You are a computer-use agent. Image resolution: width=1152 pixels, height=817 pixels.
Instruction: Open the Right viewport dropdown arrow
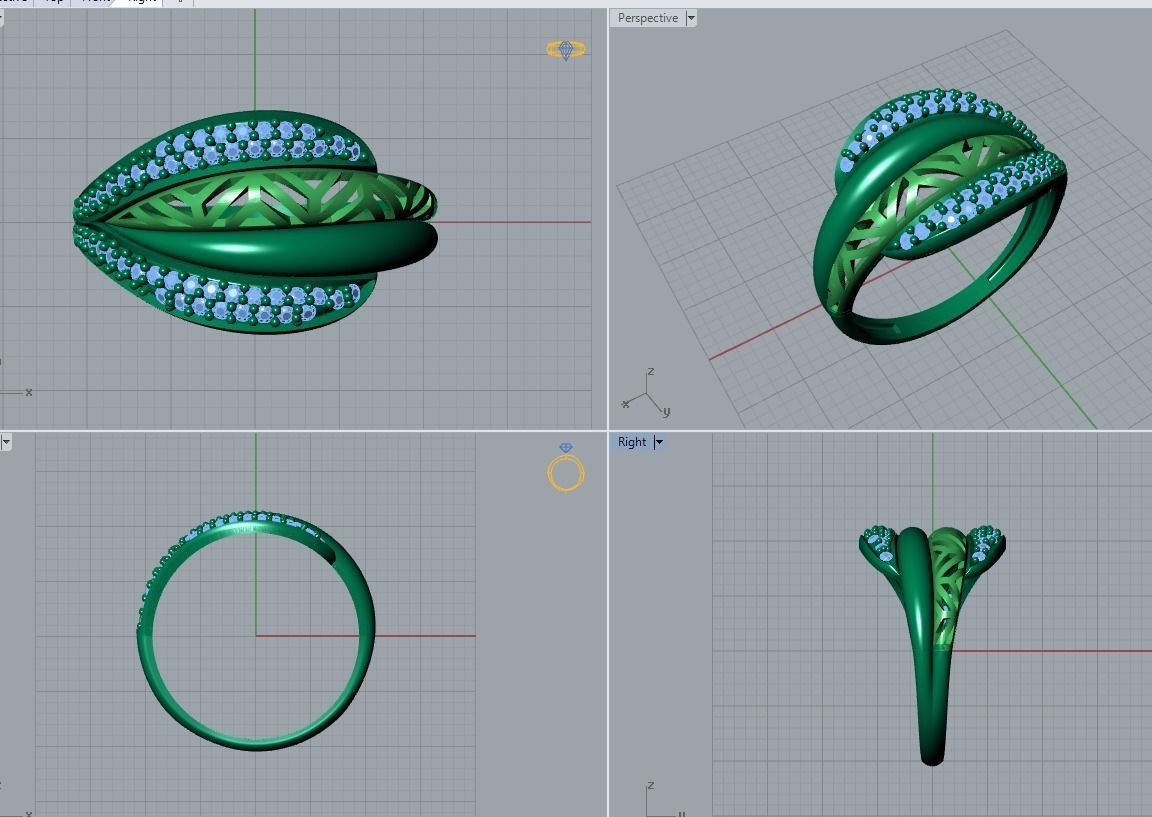pyautogui.click(x=659, y=442)
